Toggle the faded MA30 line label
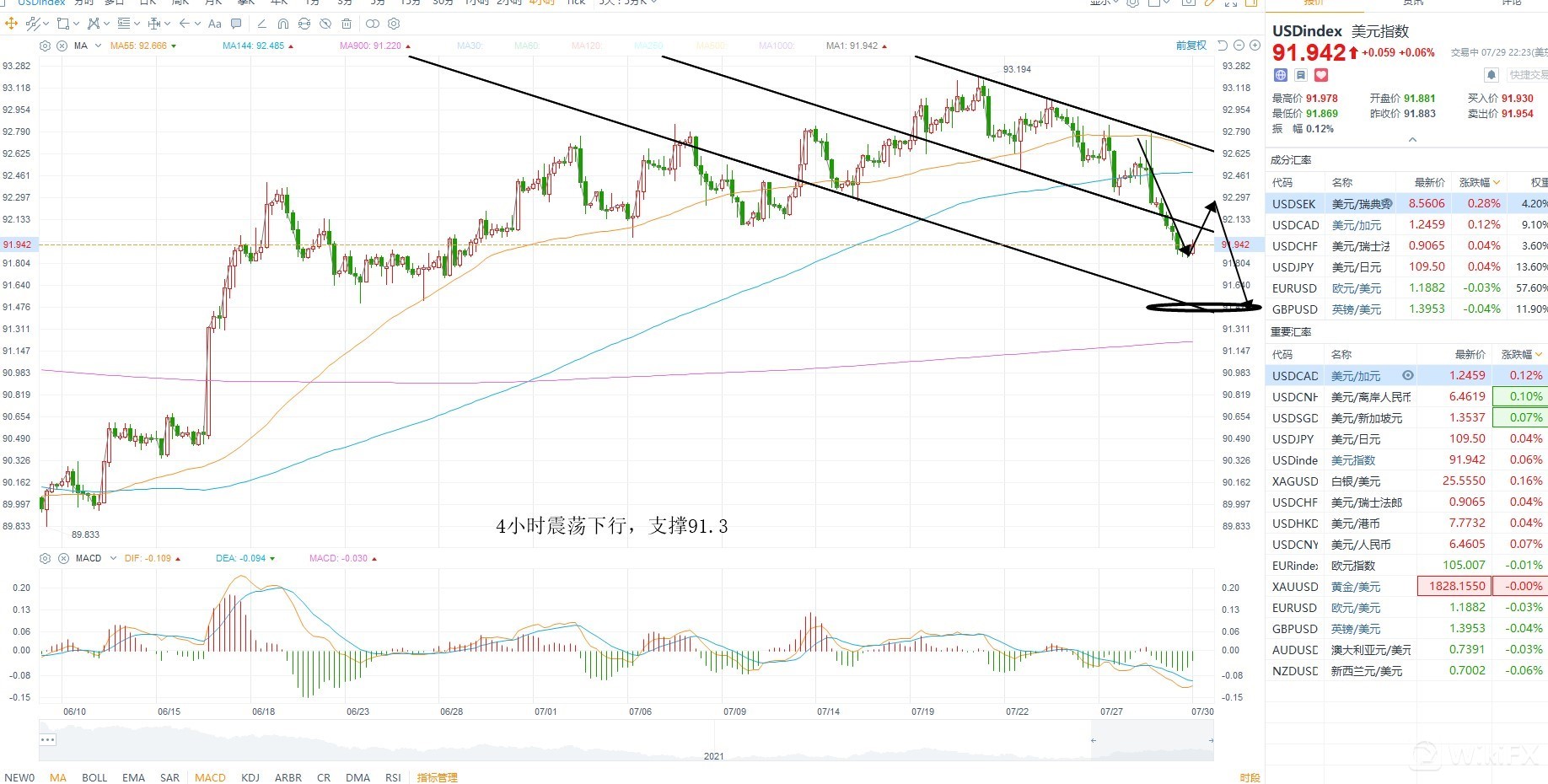Image resolution: width=1548 pixels, height=784 pixels. pos(469,46)
